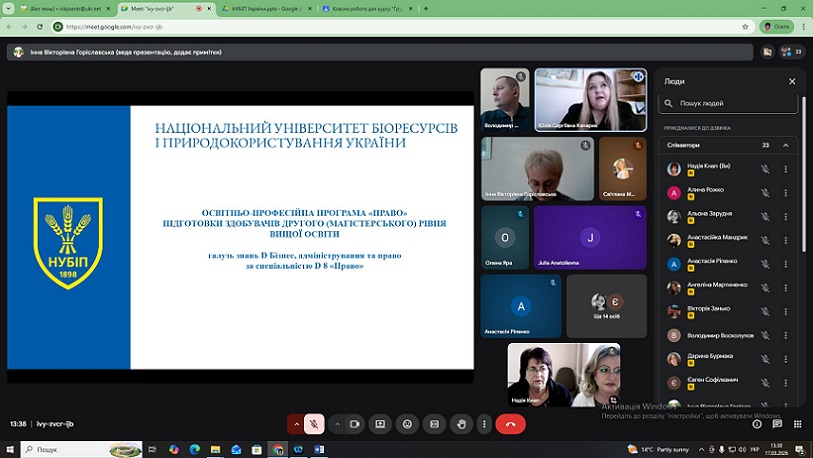
Task: Click the Windows taskbar Пошук search box
Action: [x=82, y=449]
